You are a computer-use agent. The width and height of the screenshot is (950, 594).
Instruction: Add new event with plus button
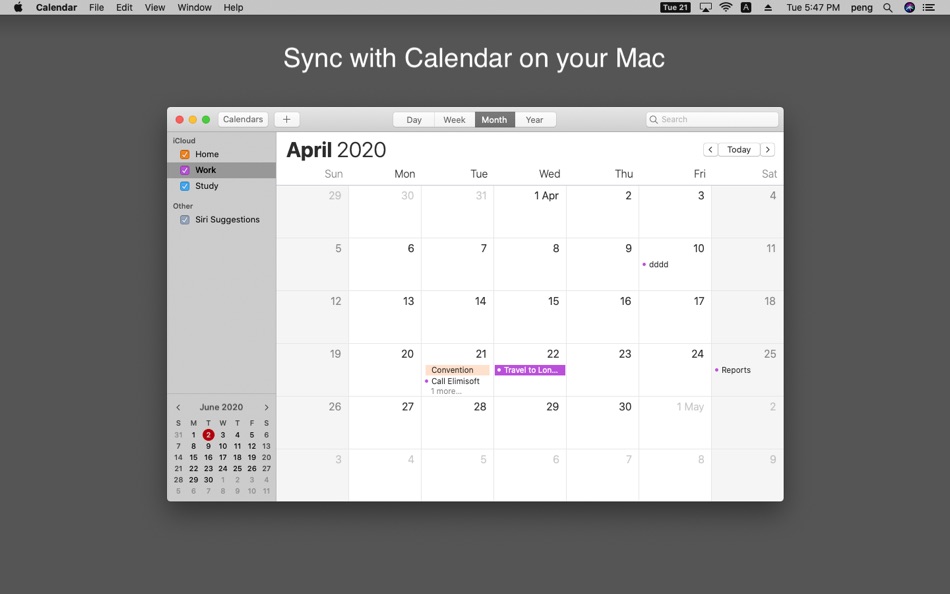tap(287, 119)
